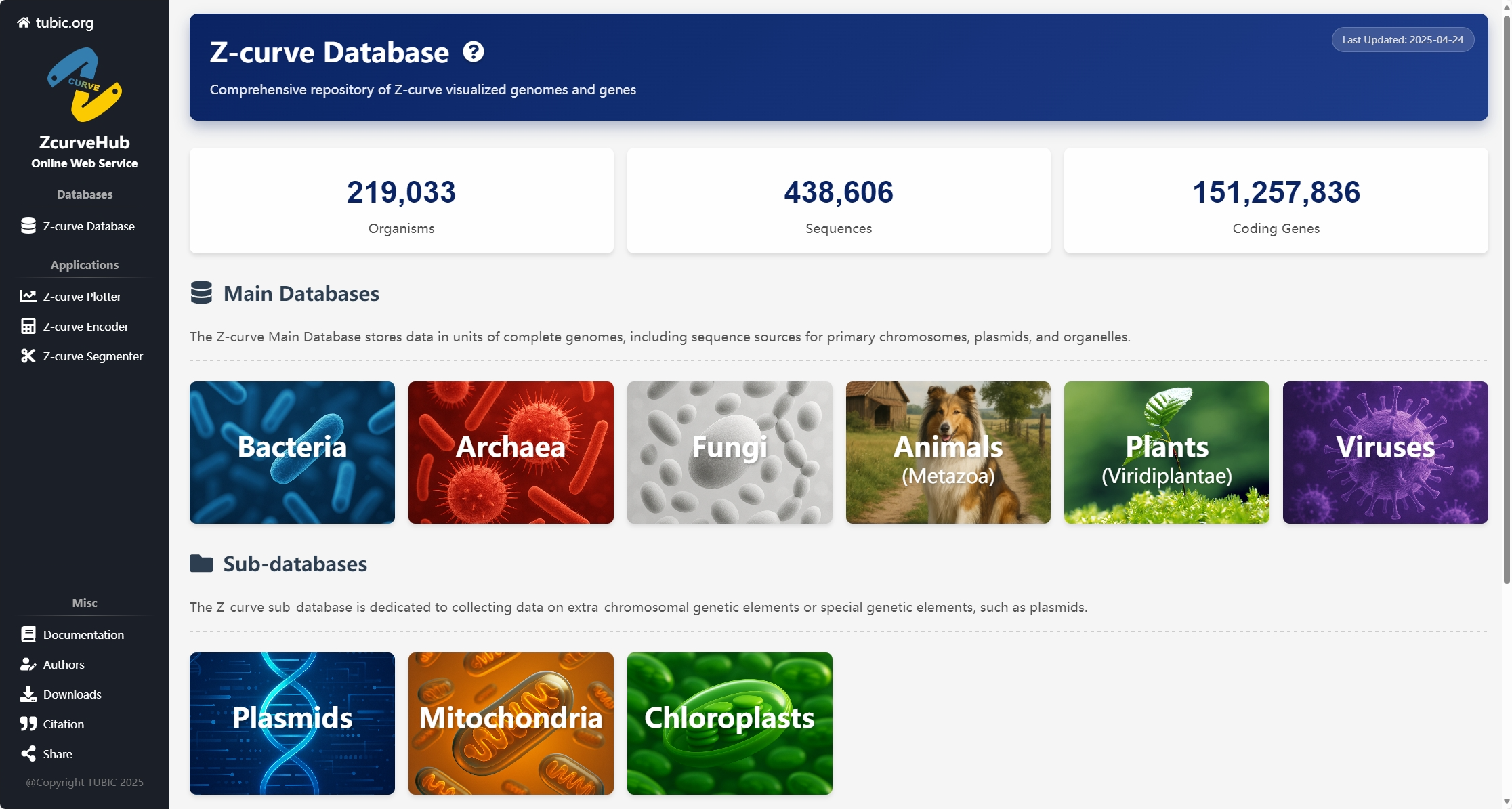Click the ZcurveHub logo
1512x809 pixels.
coord(85,85)
